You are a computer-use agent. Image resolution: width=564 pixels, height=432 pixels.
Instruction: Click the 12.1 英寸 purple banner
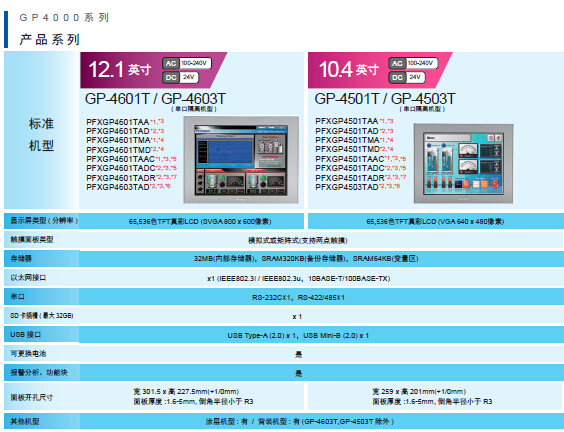click(154, 70)
